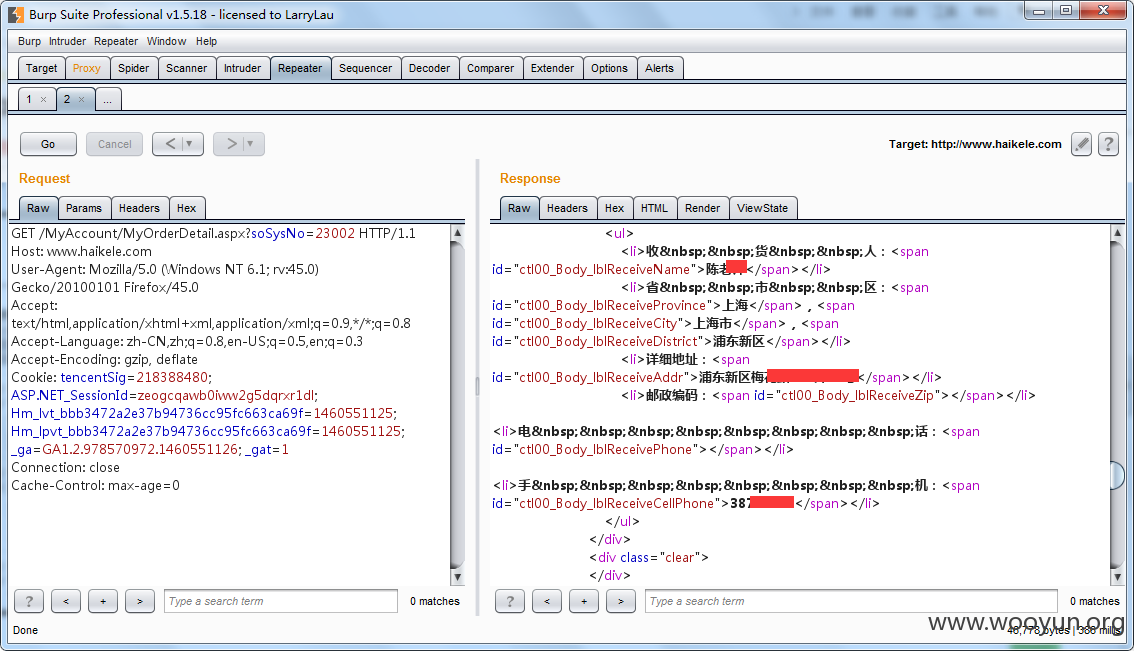Click the Cancel button
Image resolution: width=1134 pixels, height=651 pixels.
(114, 144)
